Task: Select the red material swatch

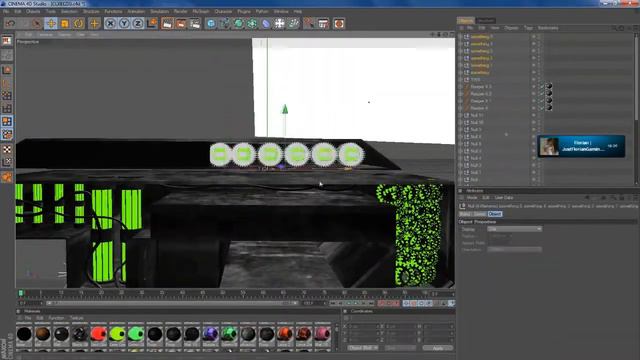Action: [98, 334]
